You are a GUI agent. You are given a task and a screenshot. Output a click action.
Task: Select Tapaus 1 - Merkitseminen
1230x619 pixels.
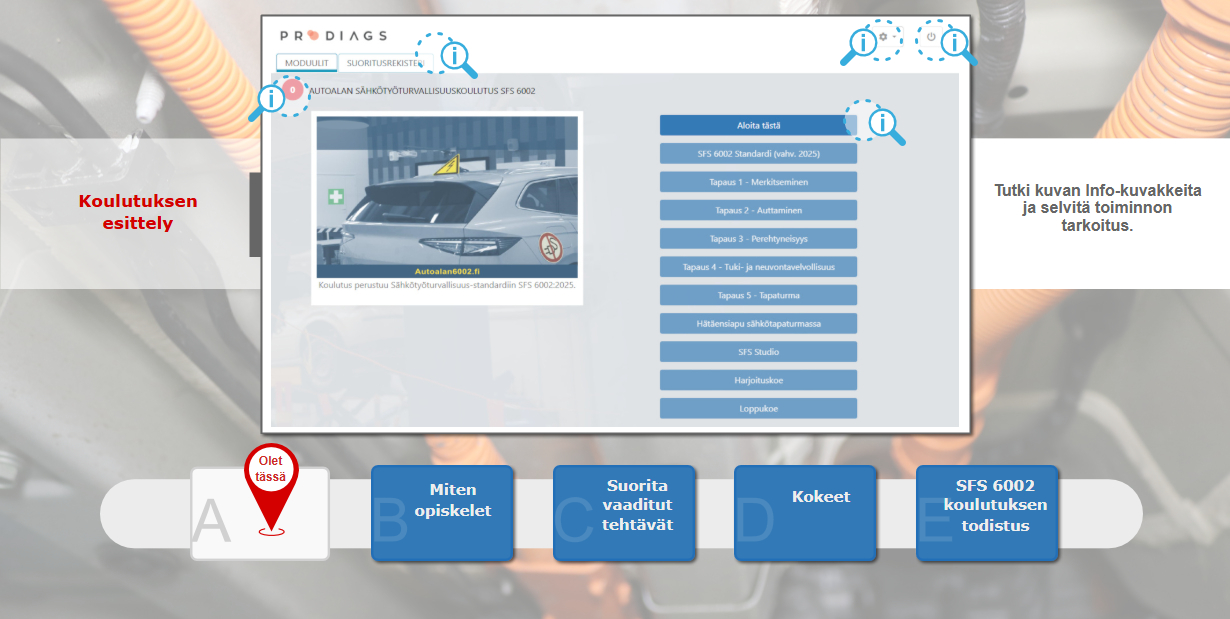[x=758, y=182]
